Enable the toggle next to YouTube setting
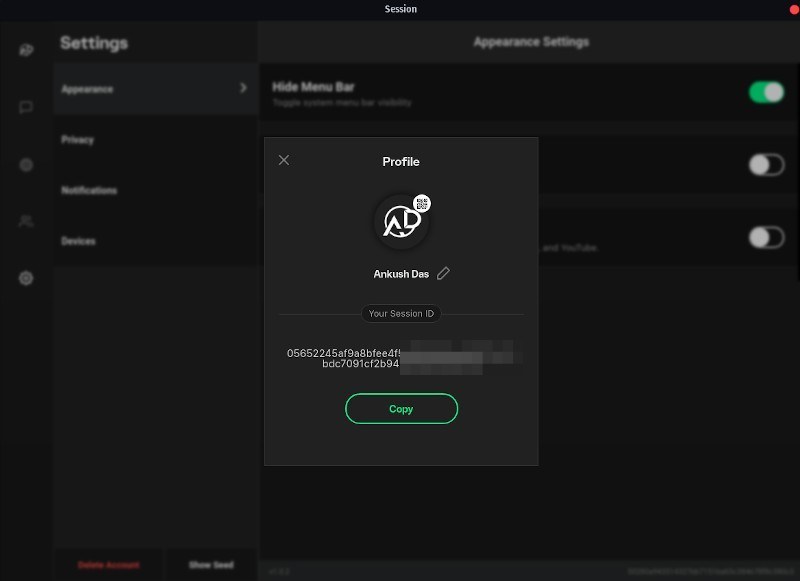800x581 pixels. point(766,237)
